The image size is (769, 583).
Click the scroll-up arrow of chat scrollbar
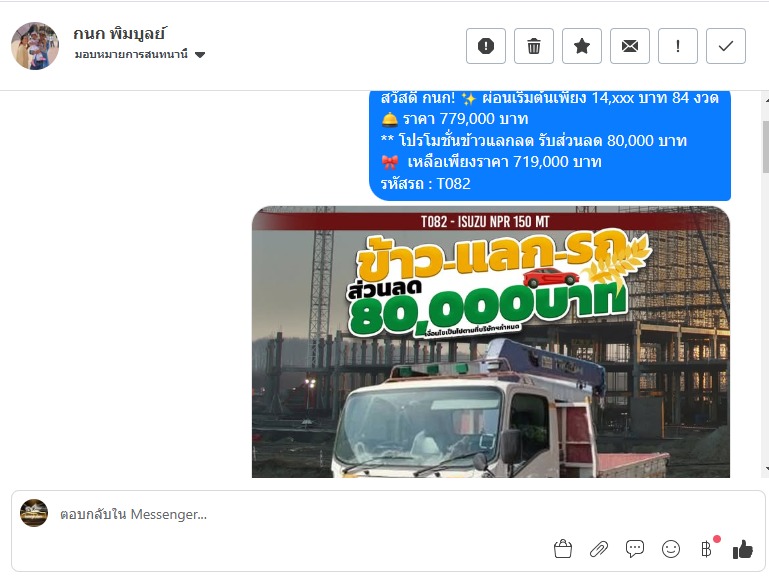pyautogui.click(x=766, y=101)
